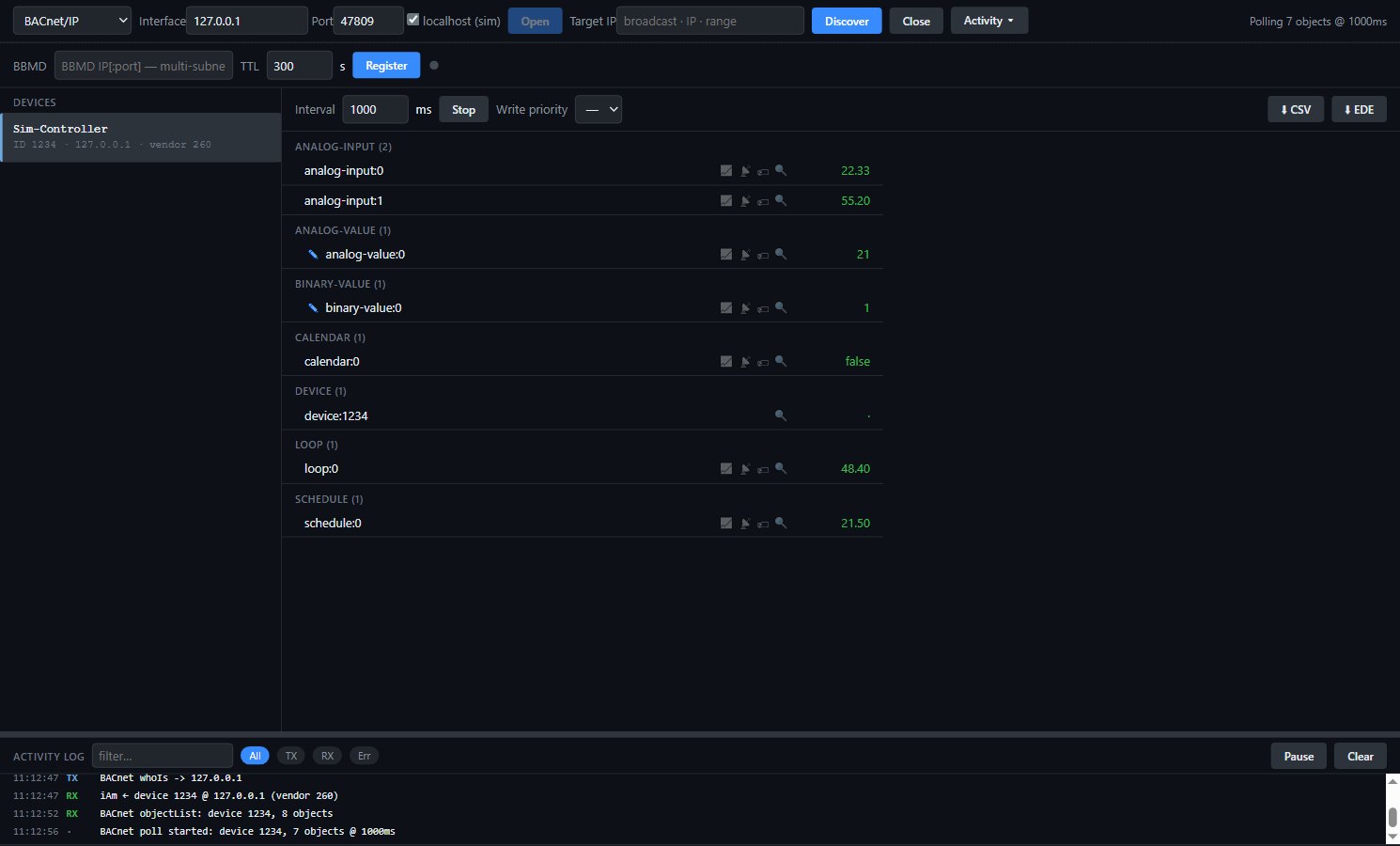The height and width of the screenshot is (846, 1400).
Task: Inspect schedule:0 with the magnifier icon
Action: 781,524
